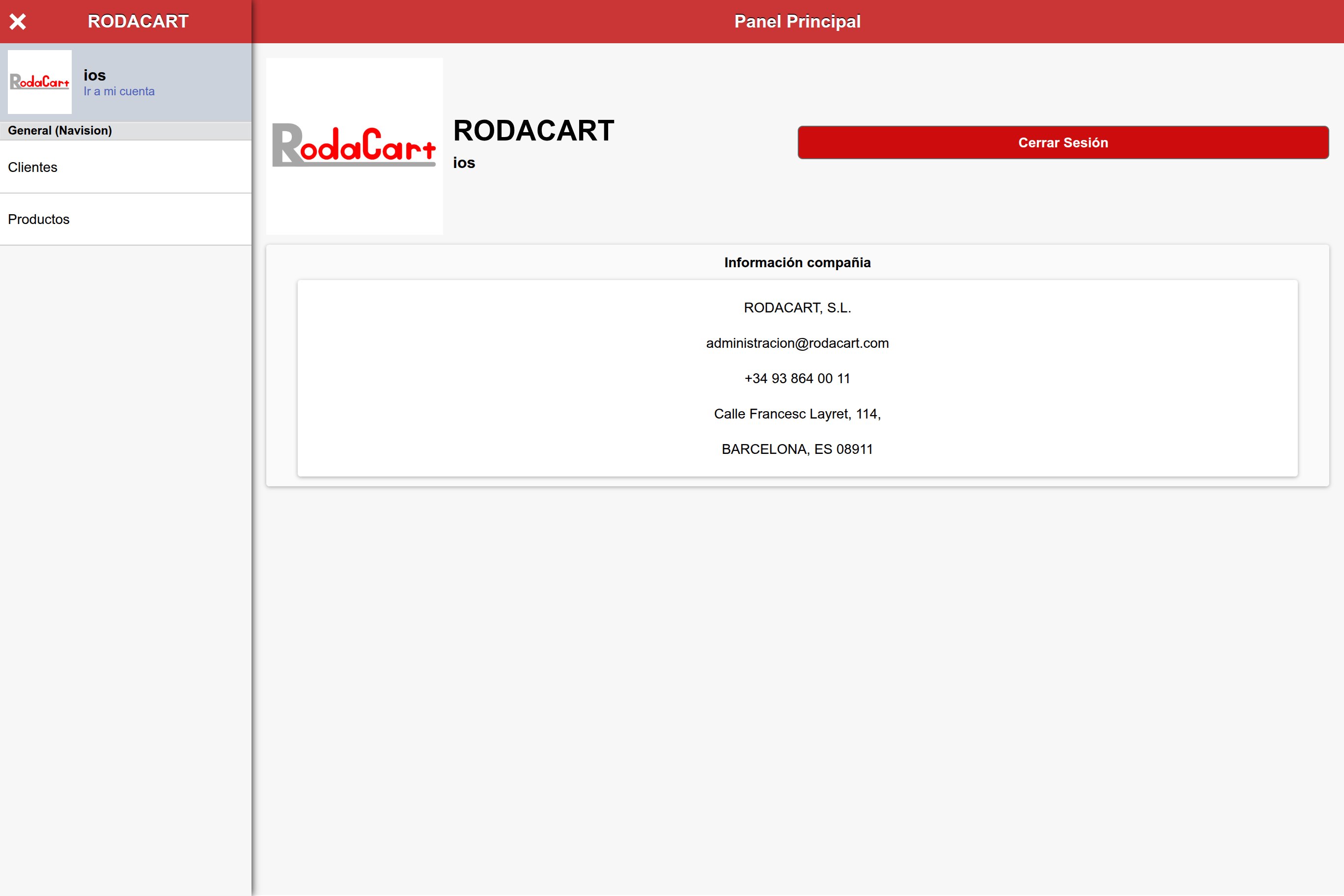Click the Panel Principal header title
The height and width of the screenshot is (896, 1344).
[797, 22]
